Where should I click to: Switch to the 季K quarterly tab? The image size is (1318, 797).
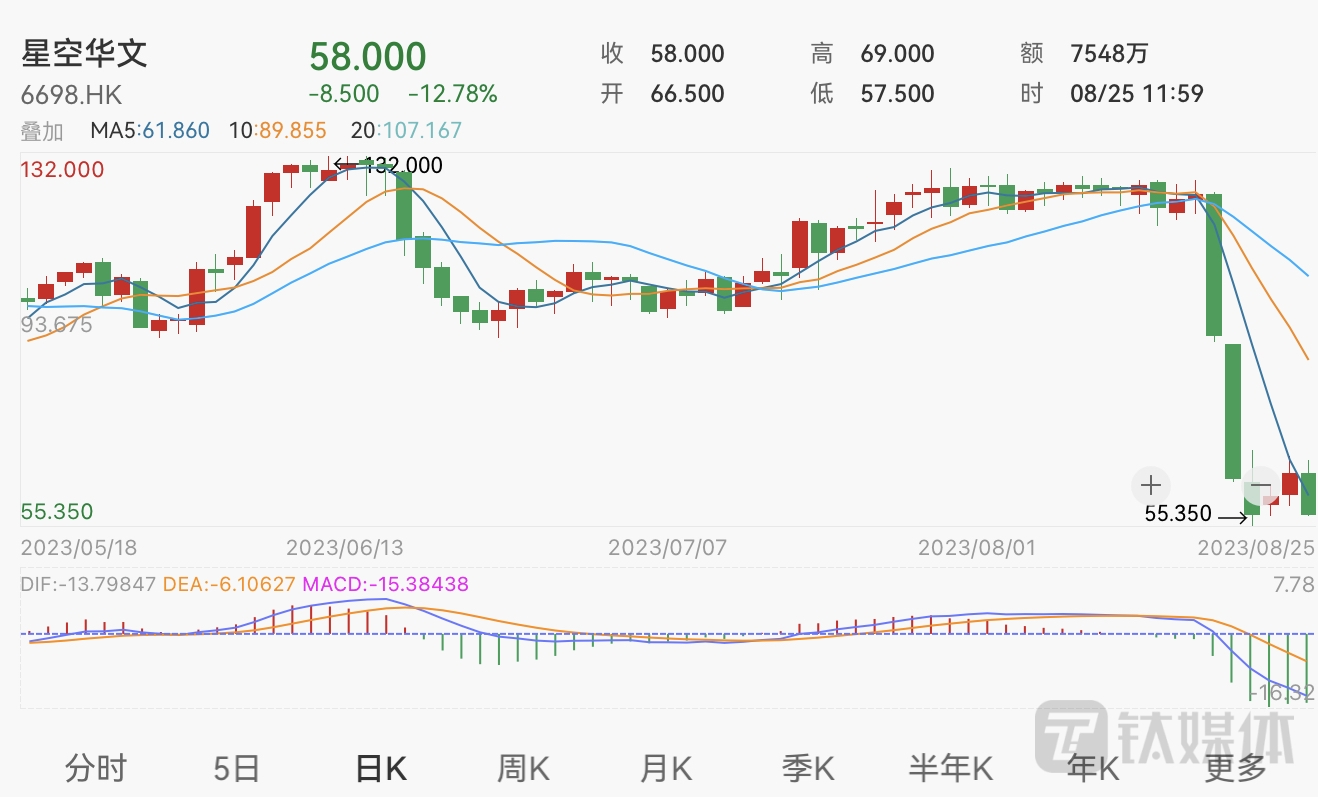[x=808, y=768]
